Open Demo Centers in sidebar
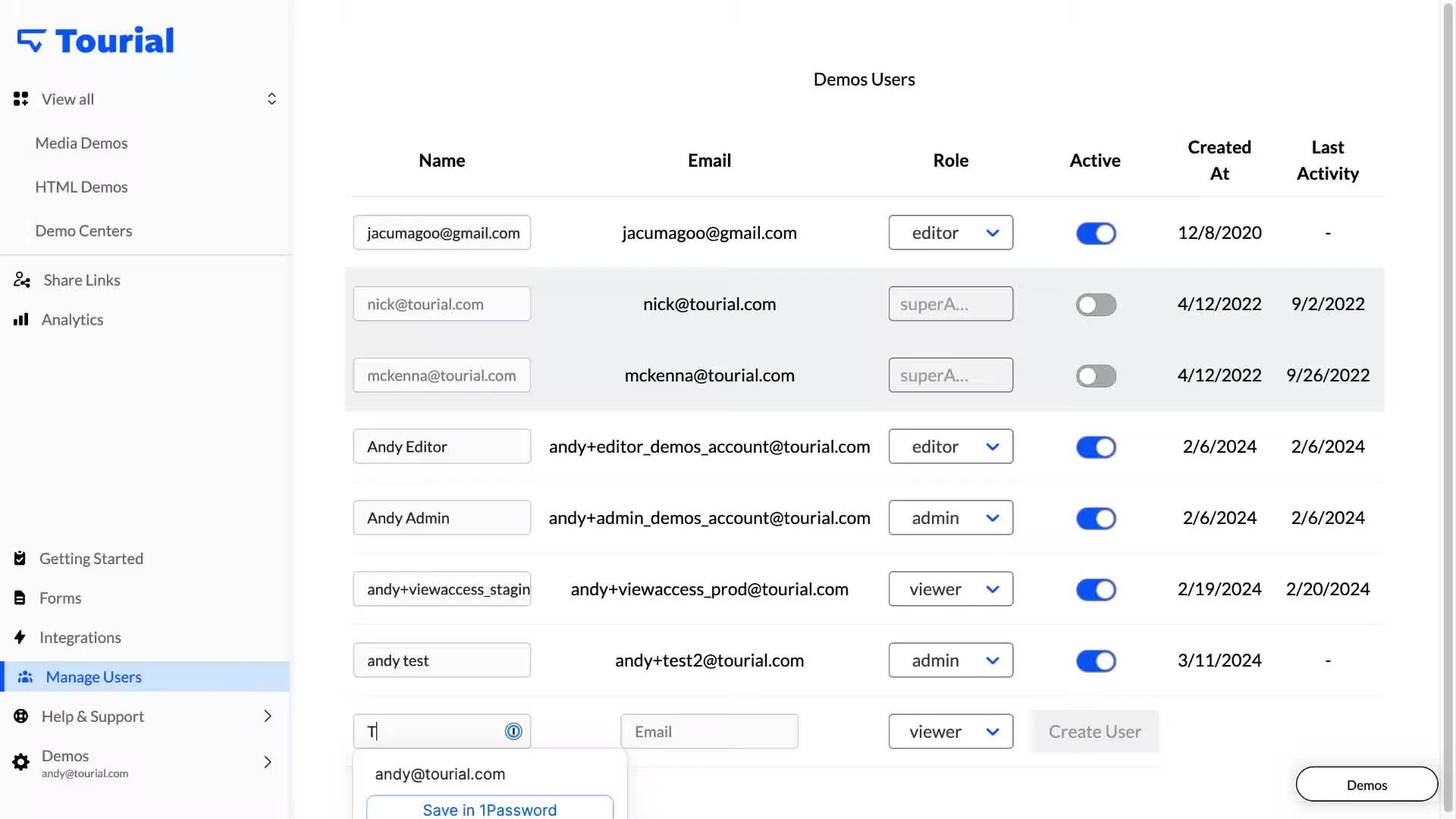 pyautogui.click(x=83, y=231)
